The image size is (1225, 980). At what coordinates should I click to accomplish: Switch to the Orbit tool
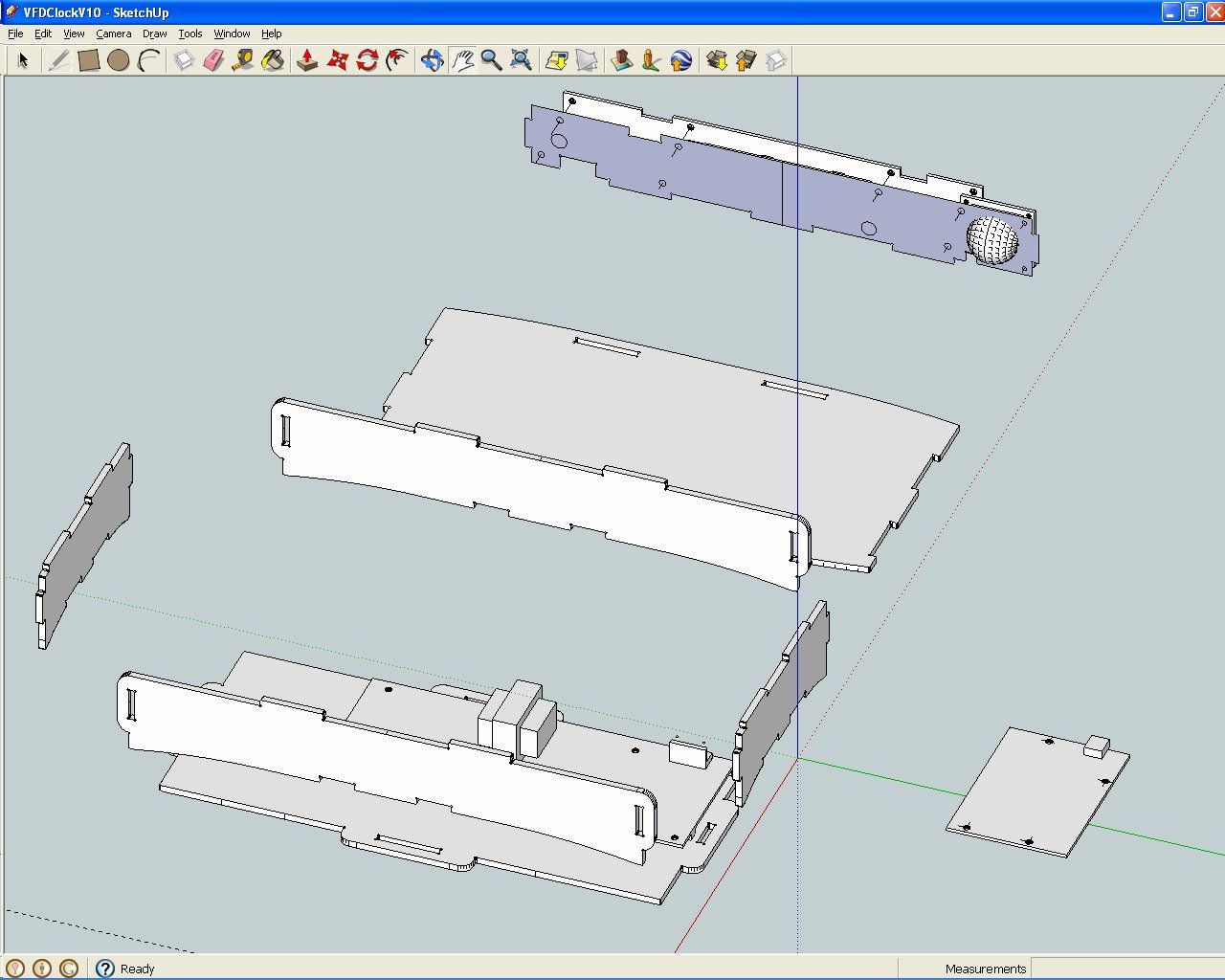pos(432,60)
